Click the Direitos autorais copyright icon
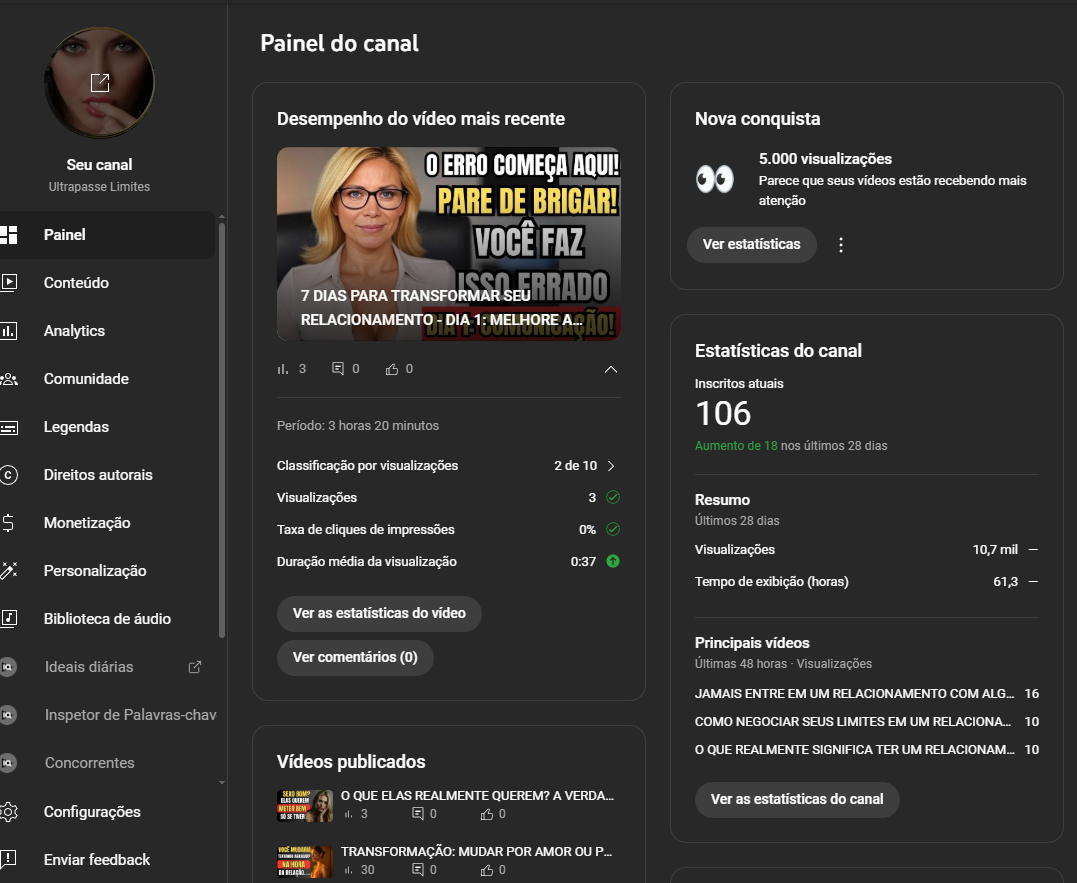The width and height of the screenshot is (1077, 883). pyautogui.click(x=8, y=475)
